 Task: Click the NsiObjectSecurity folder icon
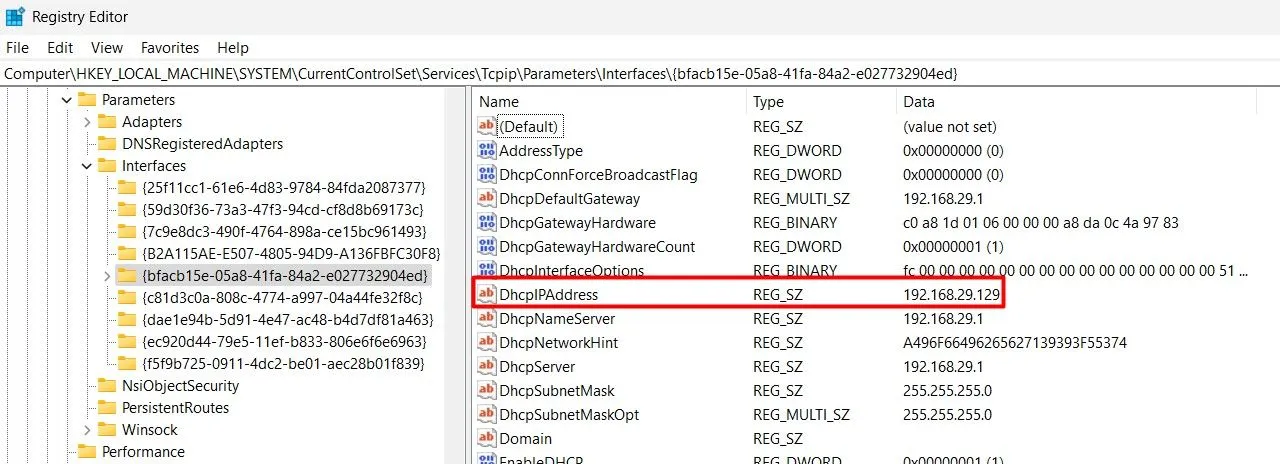[x=107, y=386]
